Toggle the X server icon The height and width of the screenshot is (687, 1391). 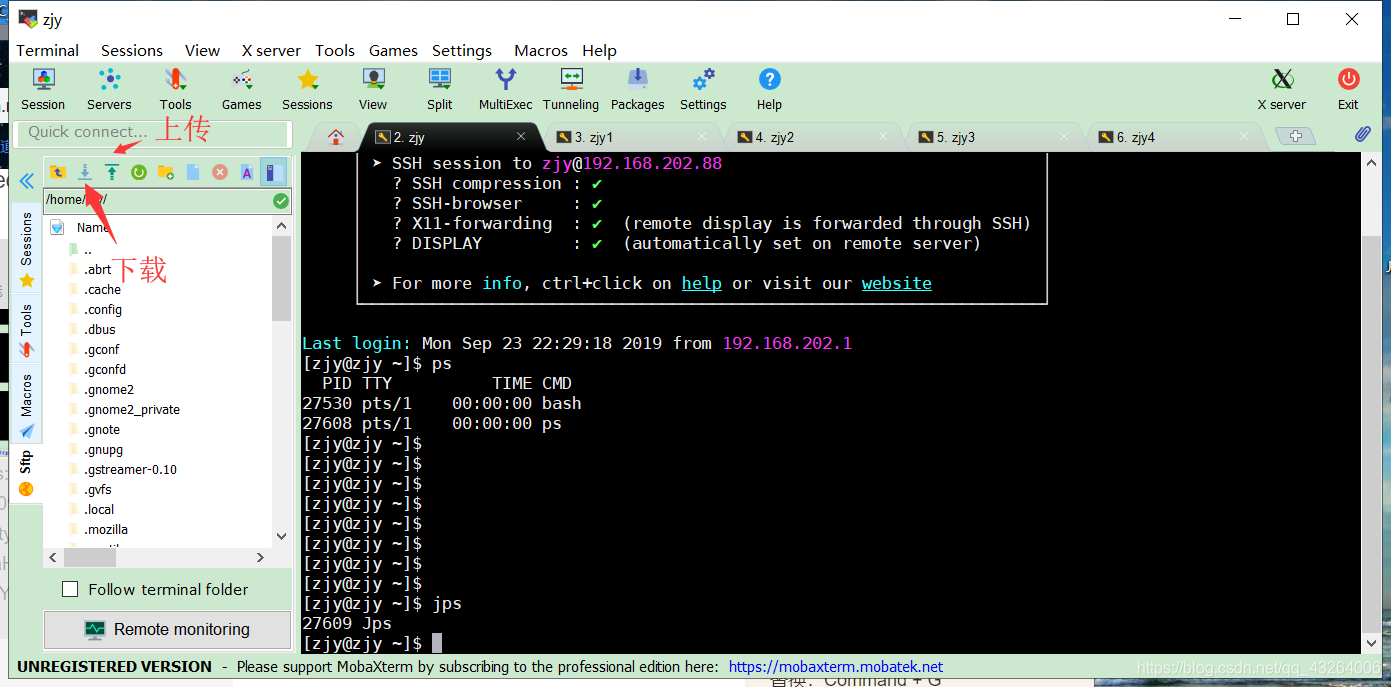1282,89
